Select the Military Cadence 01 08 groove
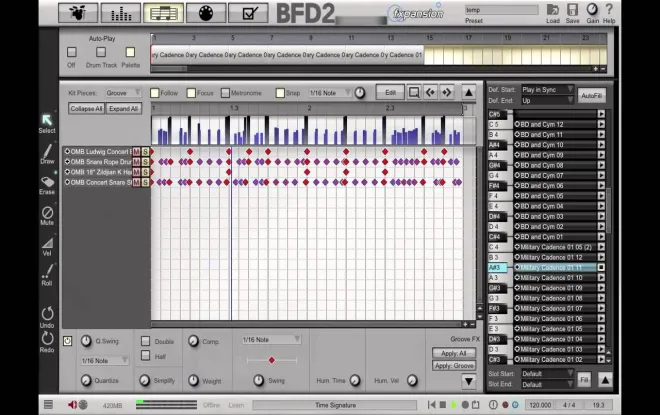660x415 pixels. (x=555, y=298)
